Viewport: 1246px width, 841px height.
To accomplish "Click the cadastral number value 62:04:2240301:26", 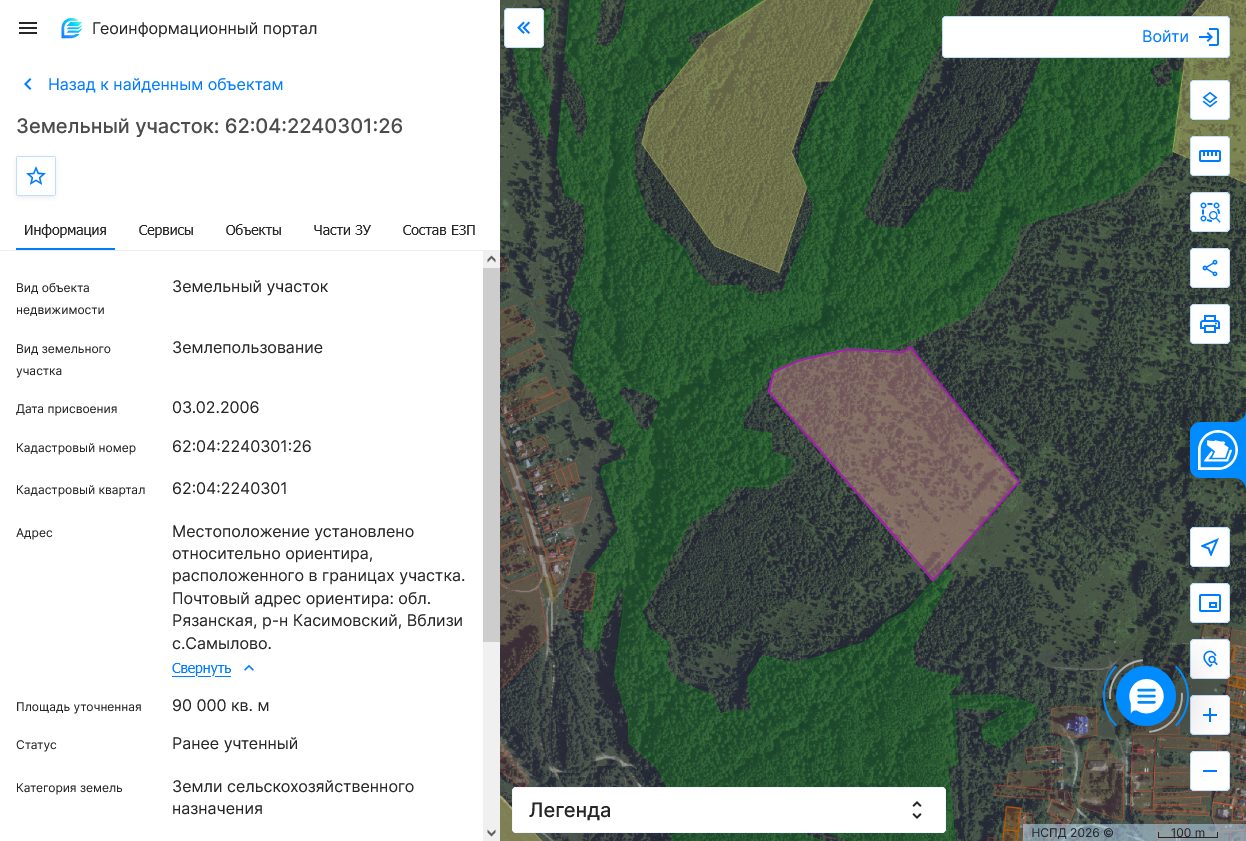I will [242, 446].
